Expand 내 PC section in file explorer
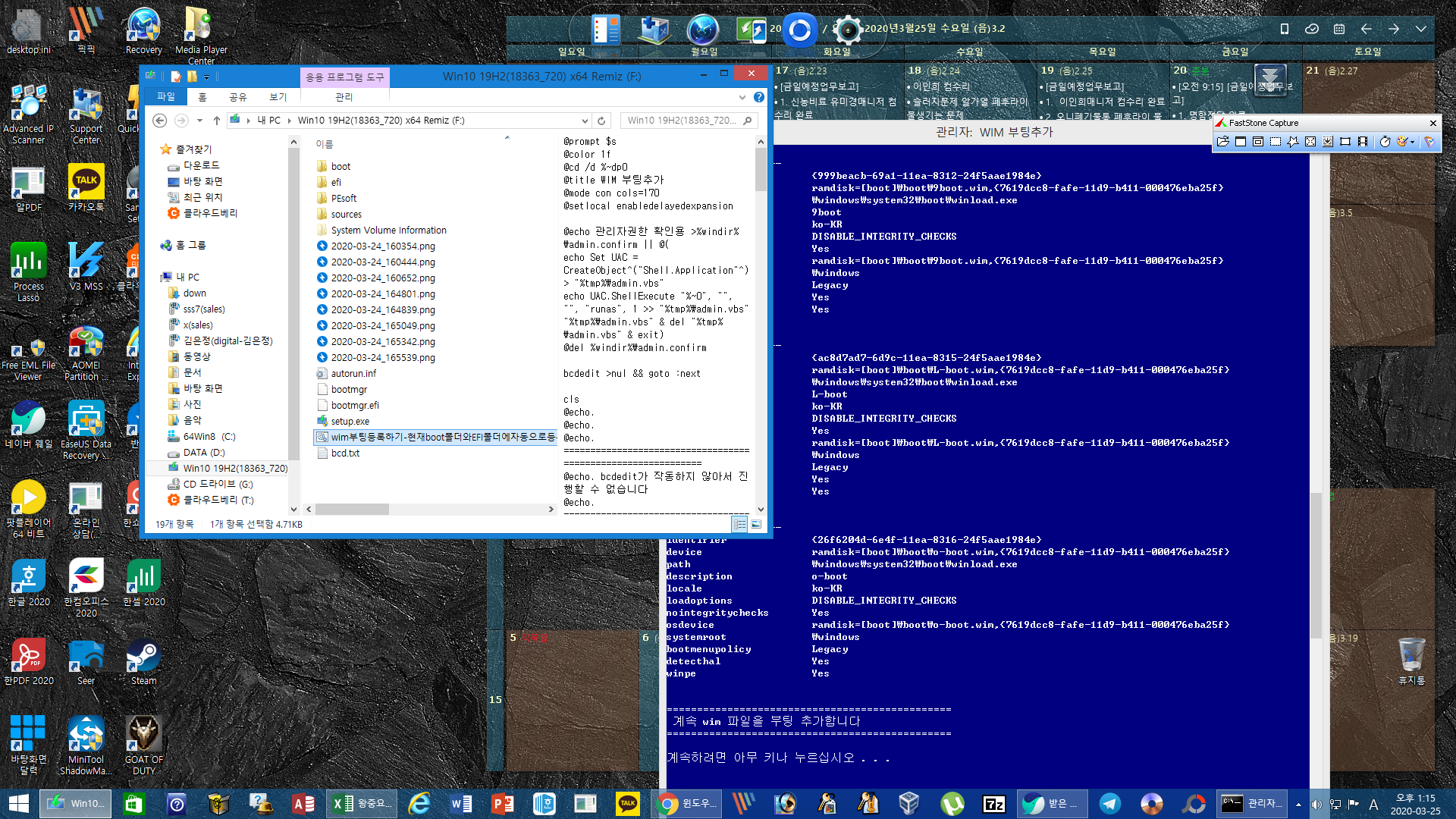The width and height of the screenshot is (1456, 819). pyautogui.click(x=156, y=277)
